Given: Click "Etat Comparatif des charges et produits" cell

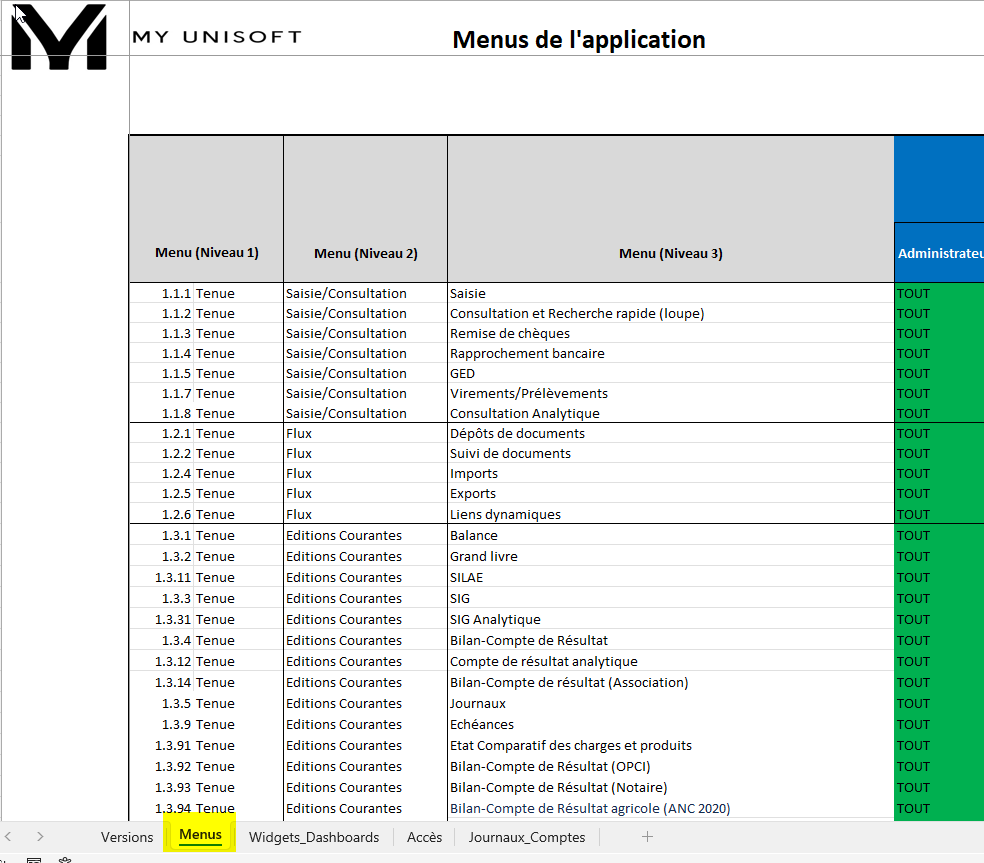Looking at the screenshot, I should tap(671, 746).
